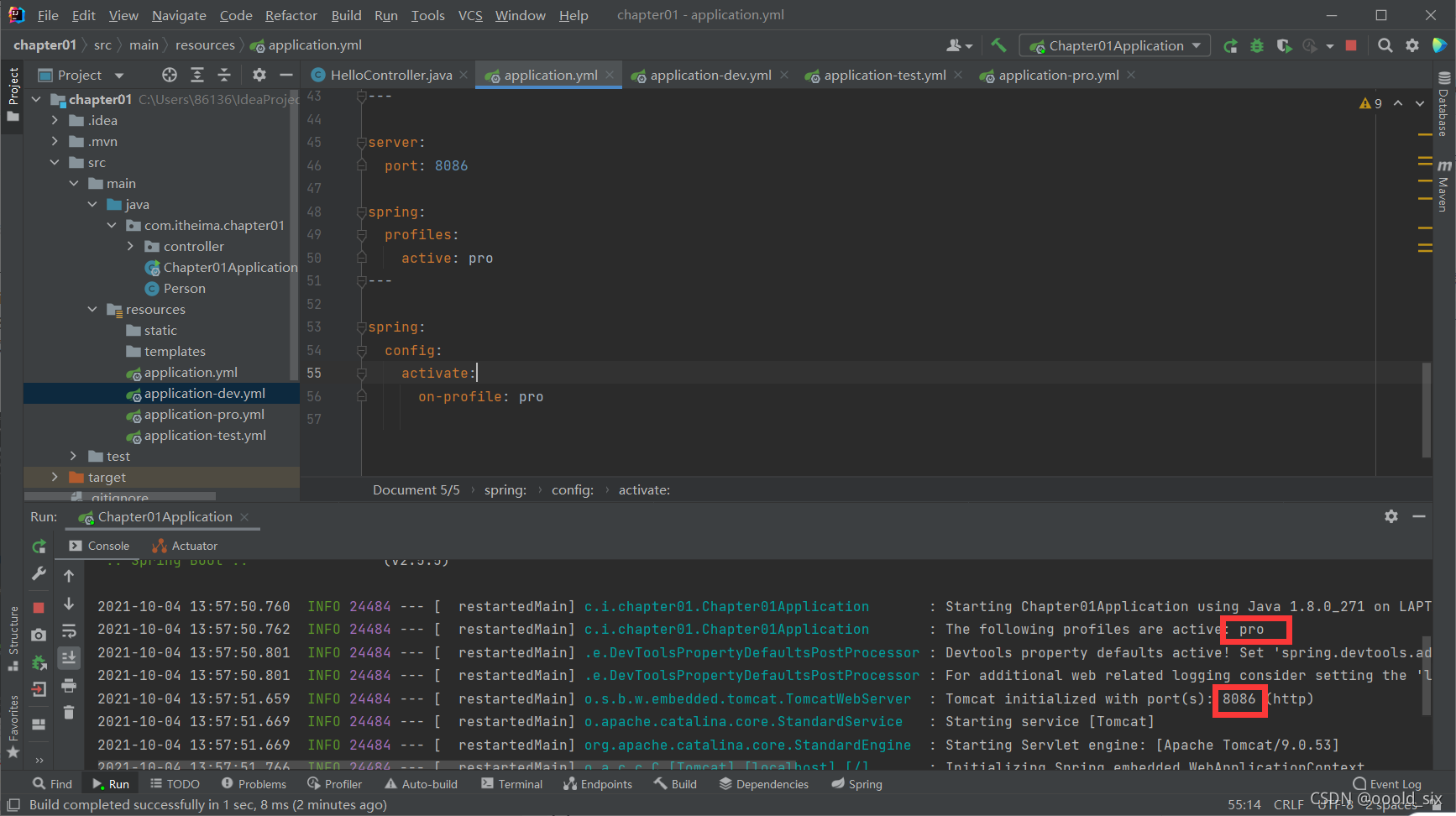Open the Navigate menu

pyautogui.click(x=179, y=15)
